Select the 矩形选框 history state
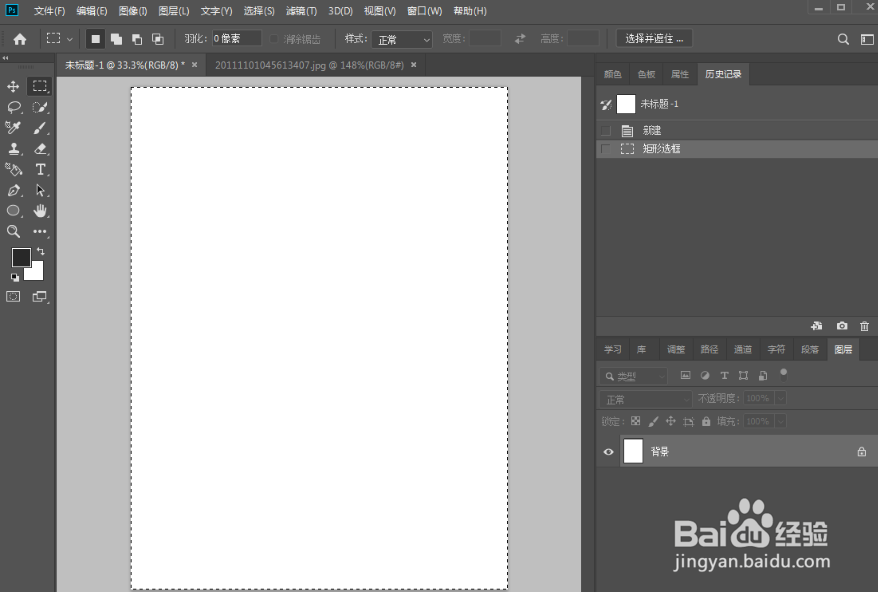Screen dimensions: 878x592 737,148
